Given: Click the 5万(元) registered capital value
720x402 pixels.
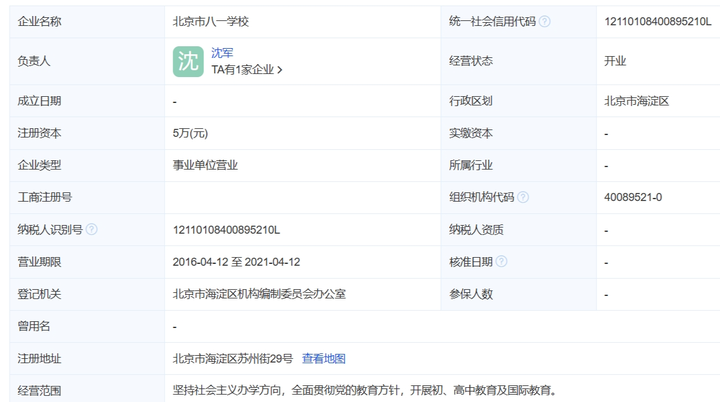Looking at the screenshot, I should (x=190, y=133).
